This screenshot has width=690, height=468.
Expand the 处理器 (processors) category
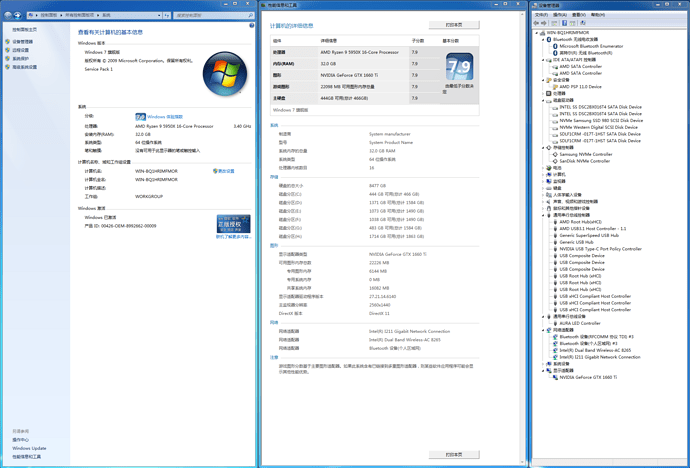[x=543, y=93]
